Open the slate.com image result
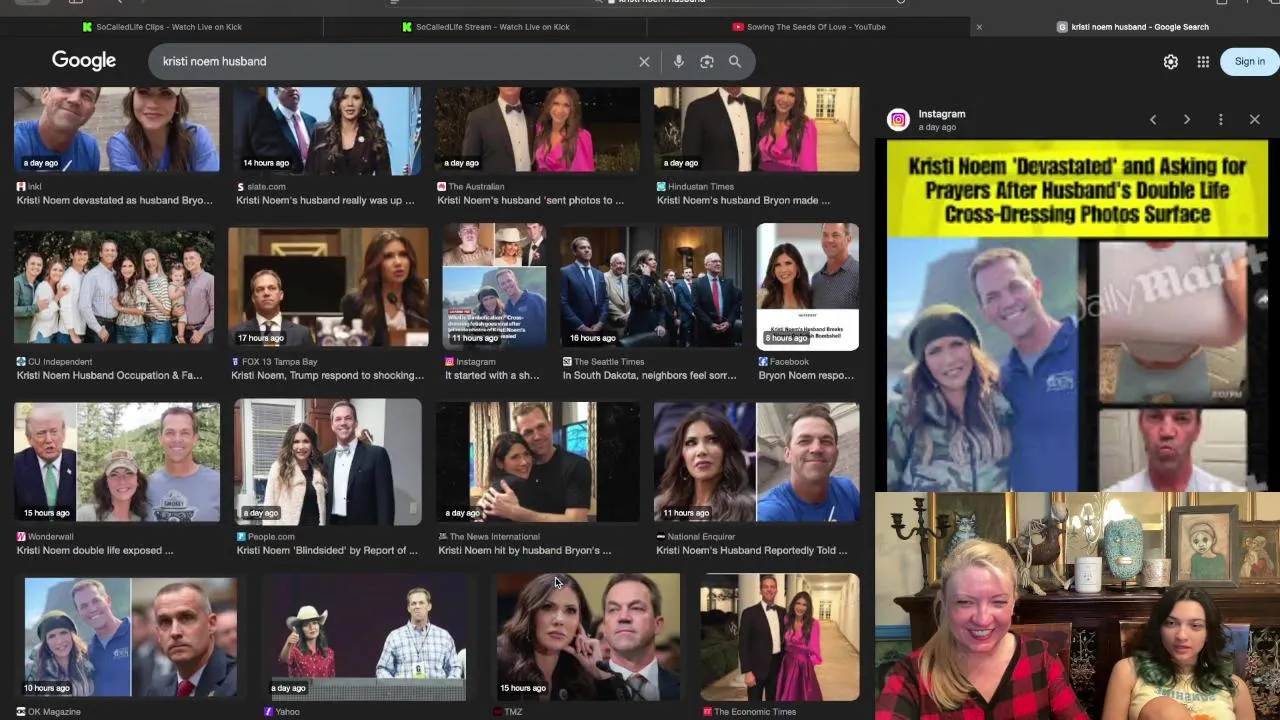Viewport: 1280px width, 720px height. point(327,129)
